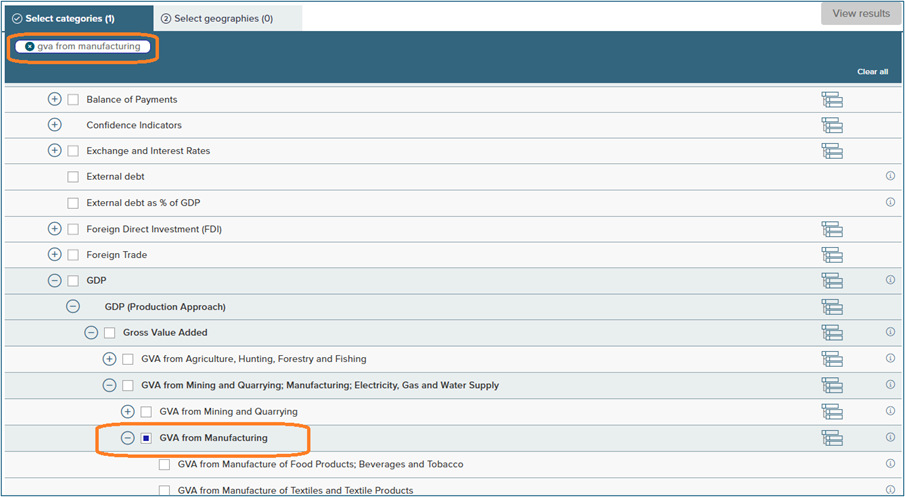
Task: Collapse the Gross Value Added node
Action: coord(91,332)
